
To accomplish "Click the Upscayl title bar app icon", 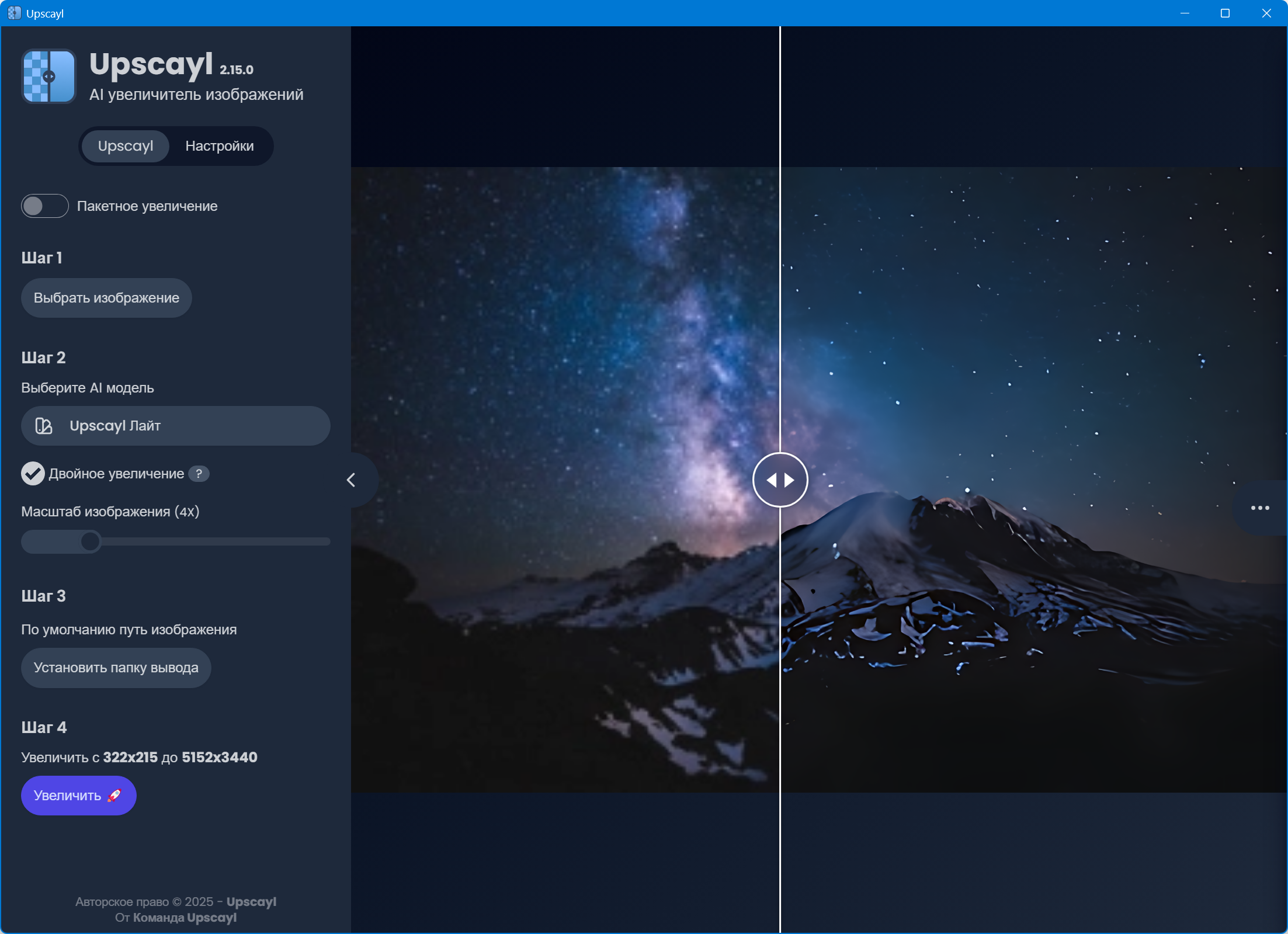I will pos(14,13).
